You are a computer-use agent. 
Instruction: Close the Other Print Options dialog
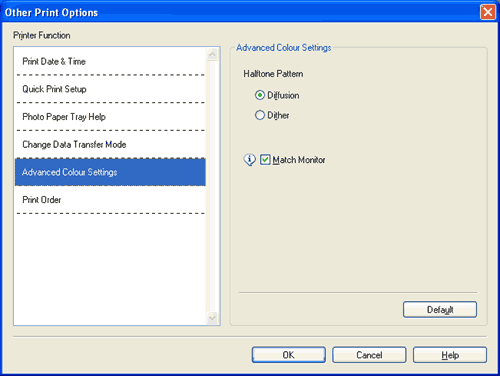(488, 12)
